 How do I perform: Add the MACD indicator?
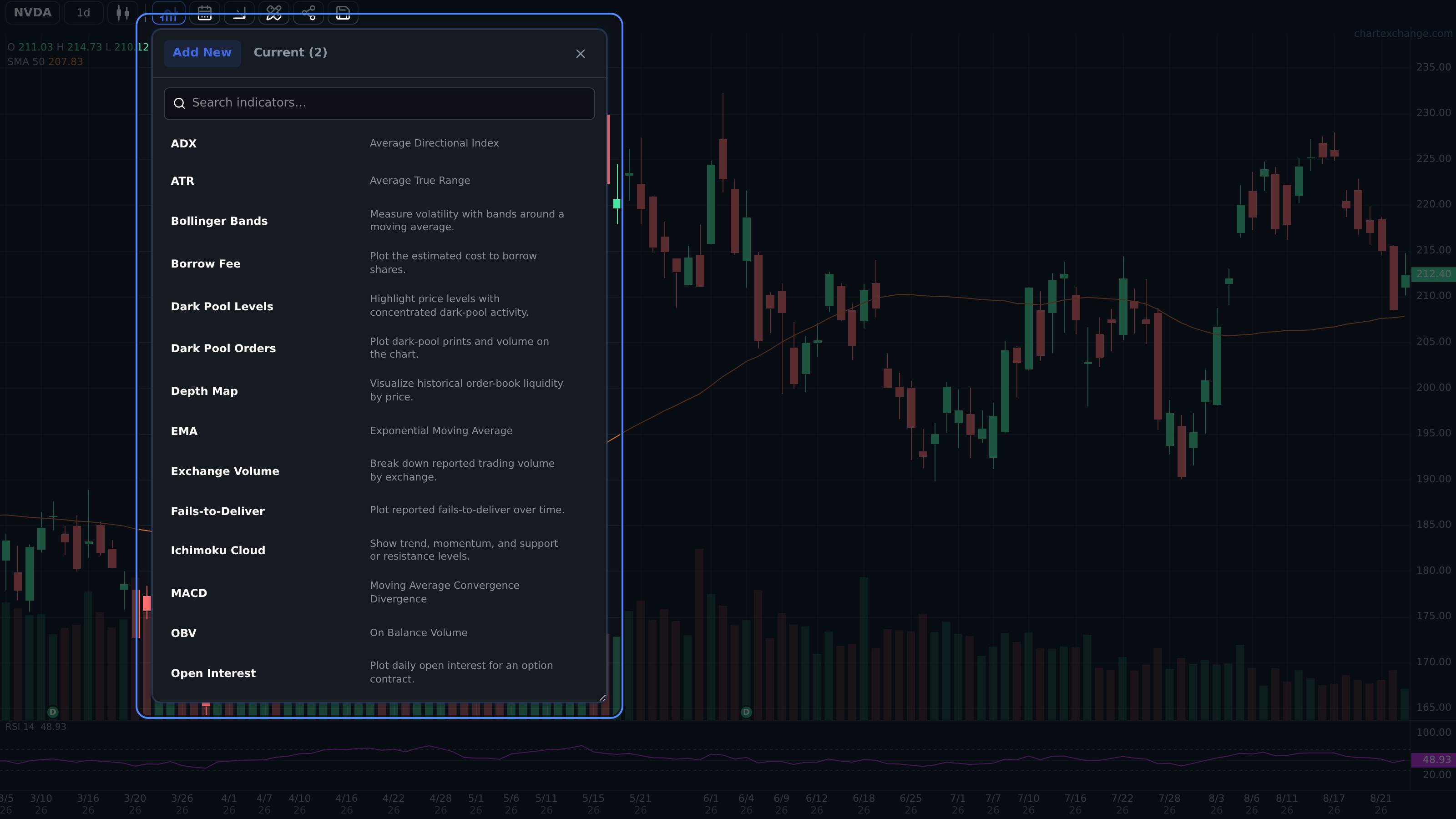(x=379, y=593)
